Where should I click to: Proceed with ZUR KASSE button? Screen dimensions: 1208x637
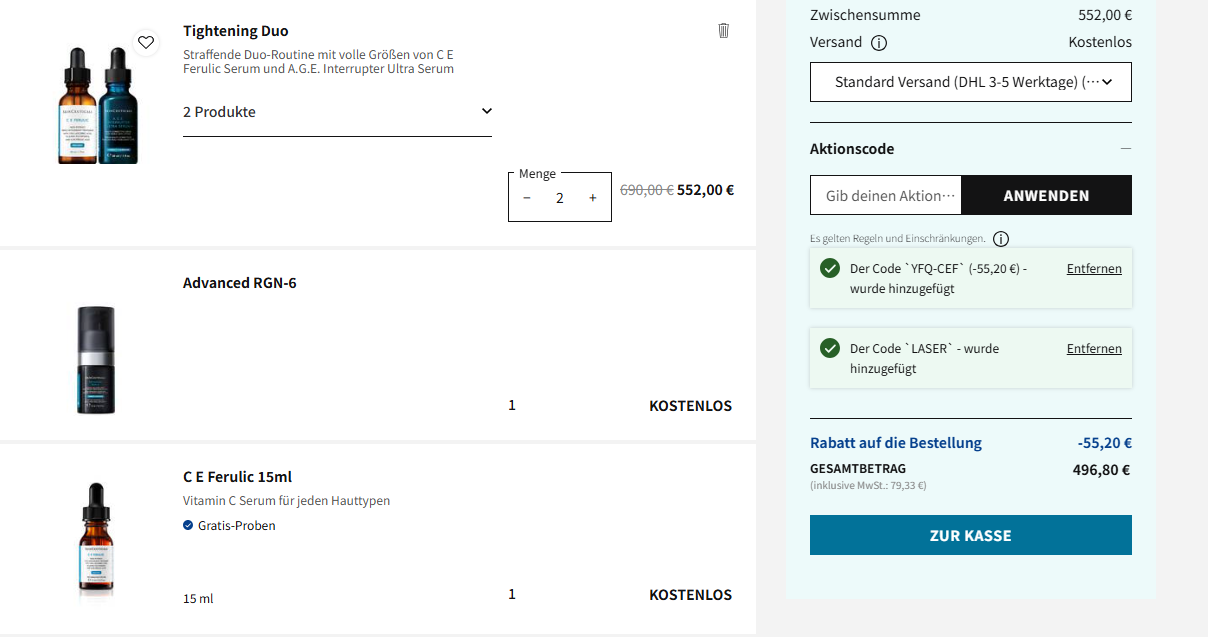click(970, 535)
